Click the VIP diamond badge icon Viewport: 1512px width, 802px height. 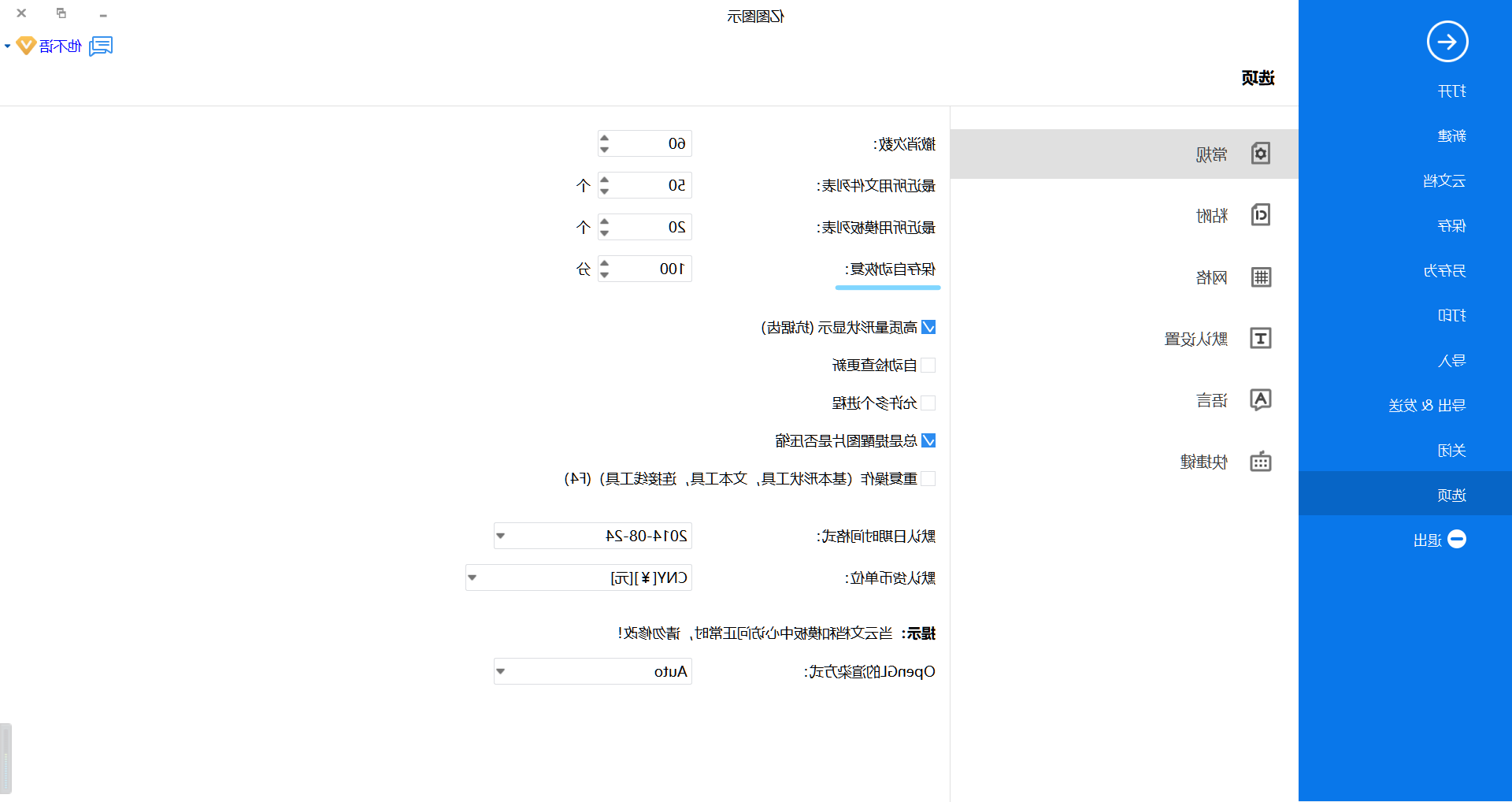pyautogui.click(x=26, y=46)
